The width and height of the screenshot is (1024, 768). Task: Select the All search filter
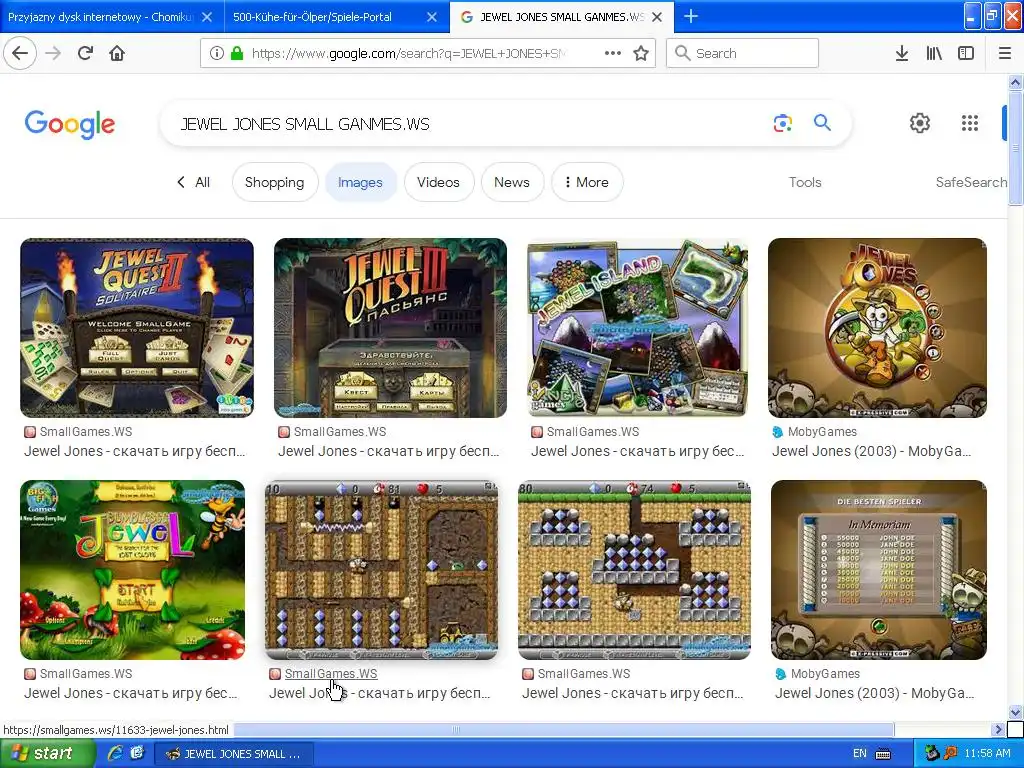[x=194, y=182]
